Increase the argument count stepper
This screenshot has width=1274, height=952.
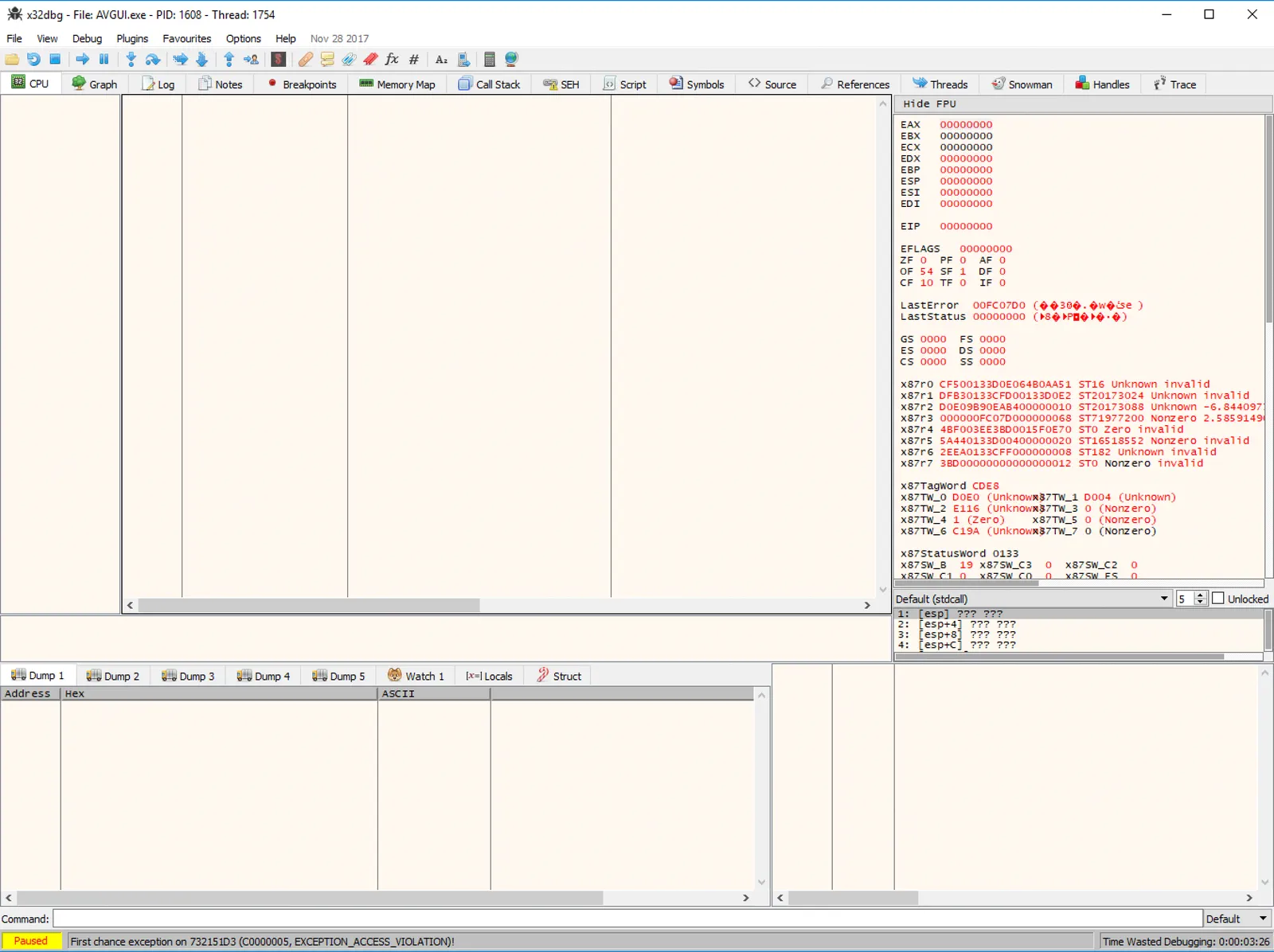tap(1200, 595)
